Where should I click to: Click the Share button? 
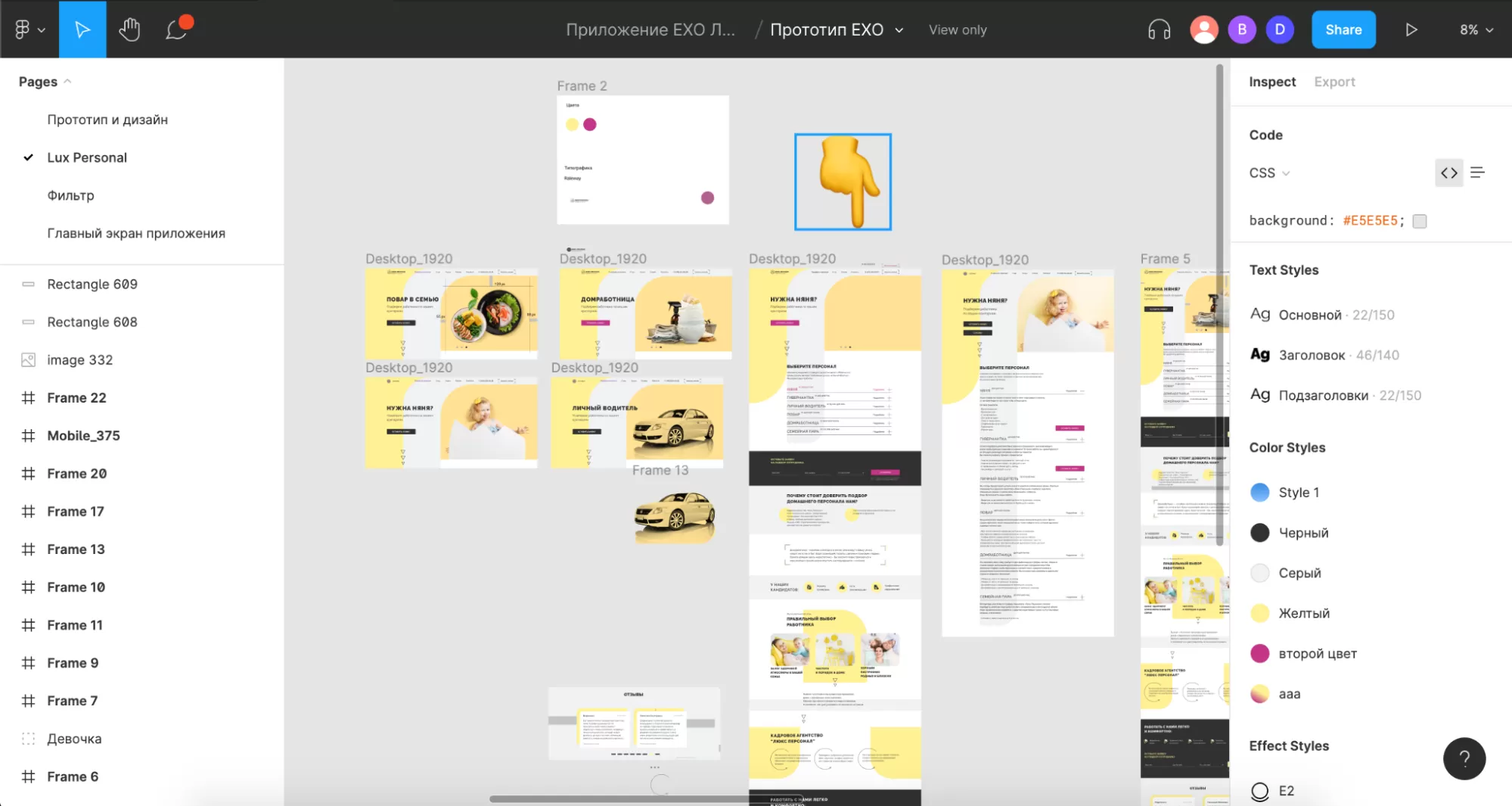point(1343,30)
